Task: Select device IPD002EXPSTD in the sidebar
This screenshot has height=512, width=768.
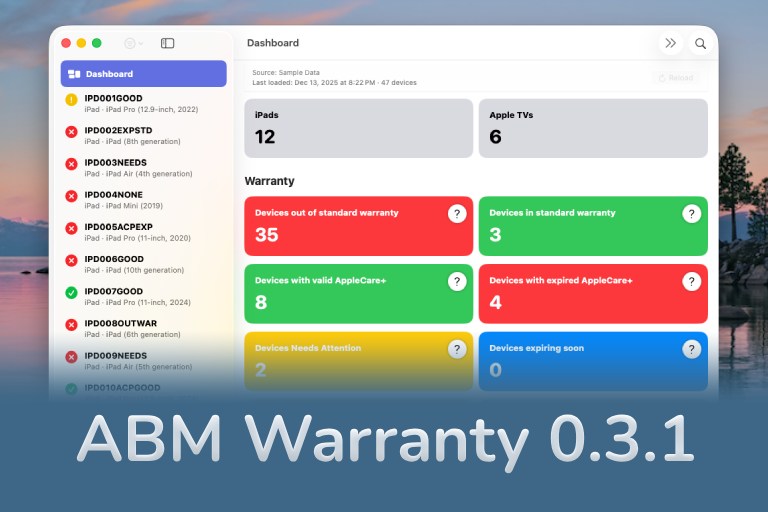Action: [144, 136]
